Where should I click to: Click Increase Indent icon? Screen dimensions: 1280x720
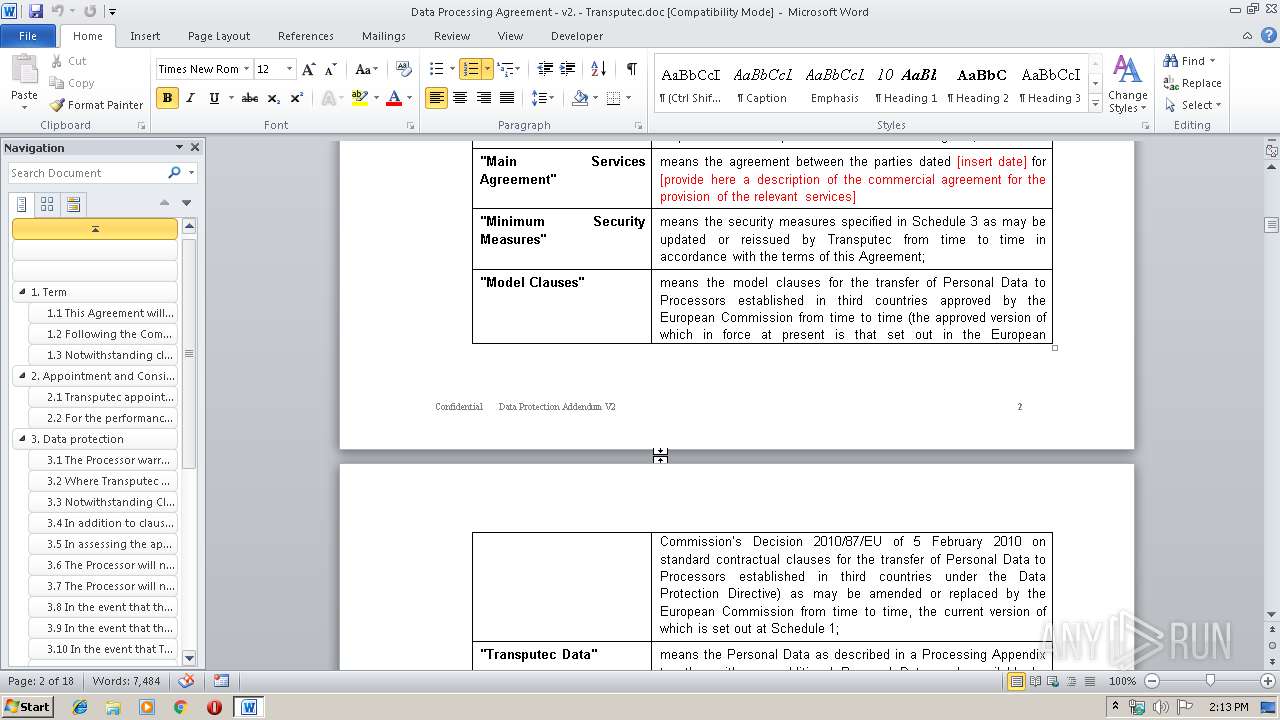coord(567,69)
